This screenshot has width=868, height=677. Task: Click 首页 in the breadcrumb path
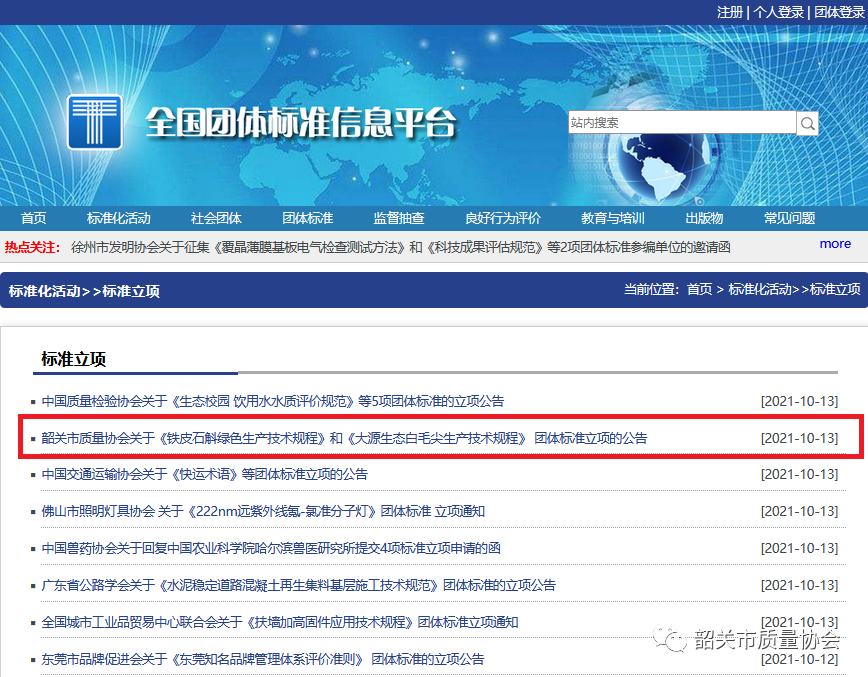(700, 289)
